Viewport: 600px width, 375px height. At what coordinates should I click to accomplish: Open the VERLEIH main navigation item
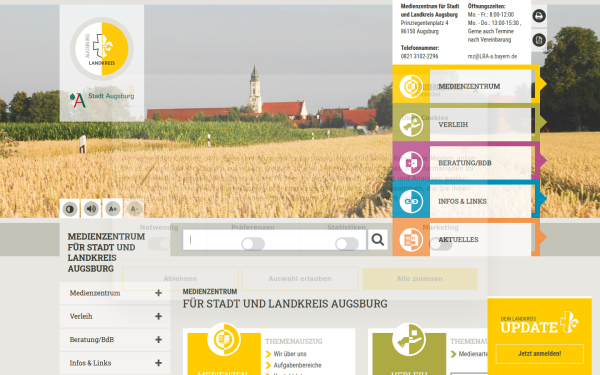point(466,122)
